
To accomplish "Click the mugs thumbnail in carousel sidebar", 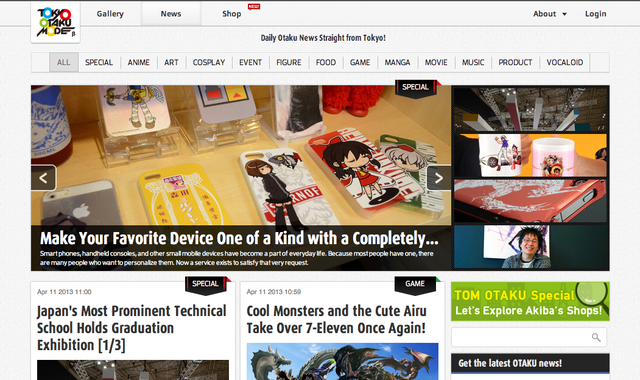I will coord(531,156).
